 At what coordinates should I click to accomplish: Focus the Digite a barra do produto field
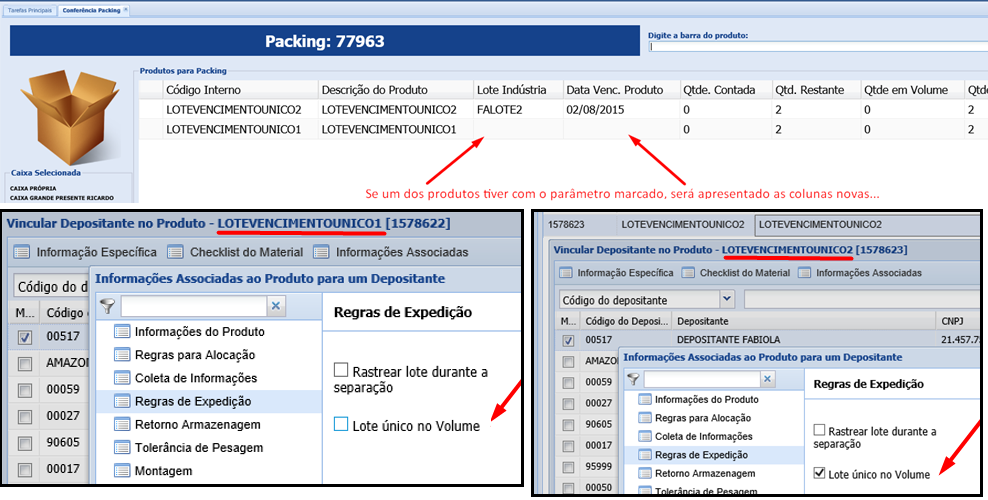tap(817, 47)
